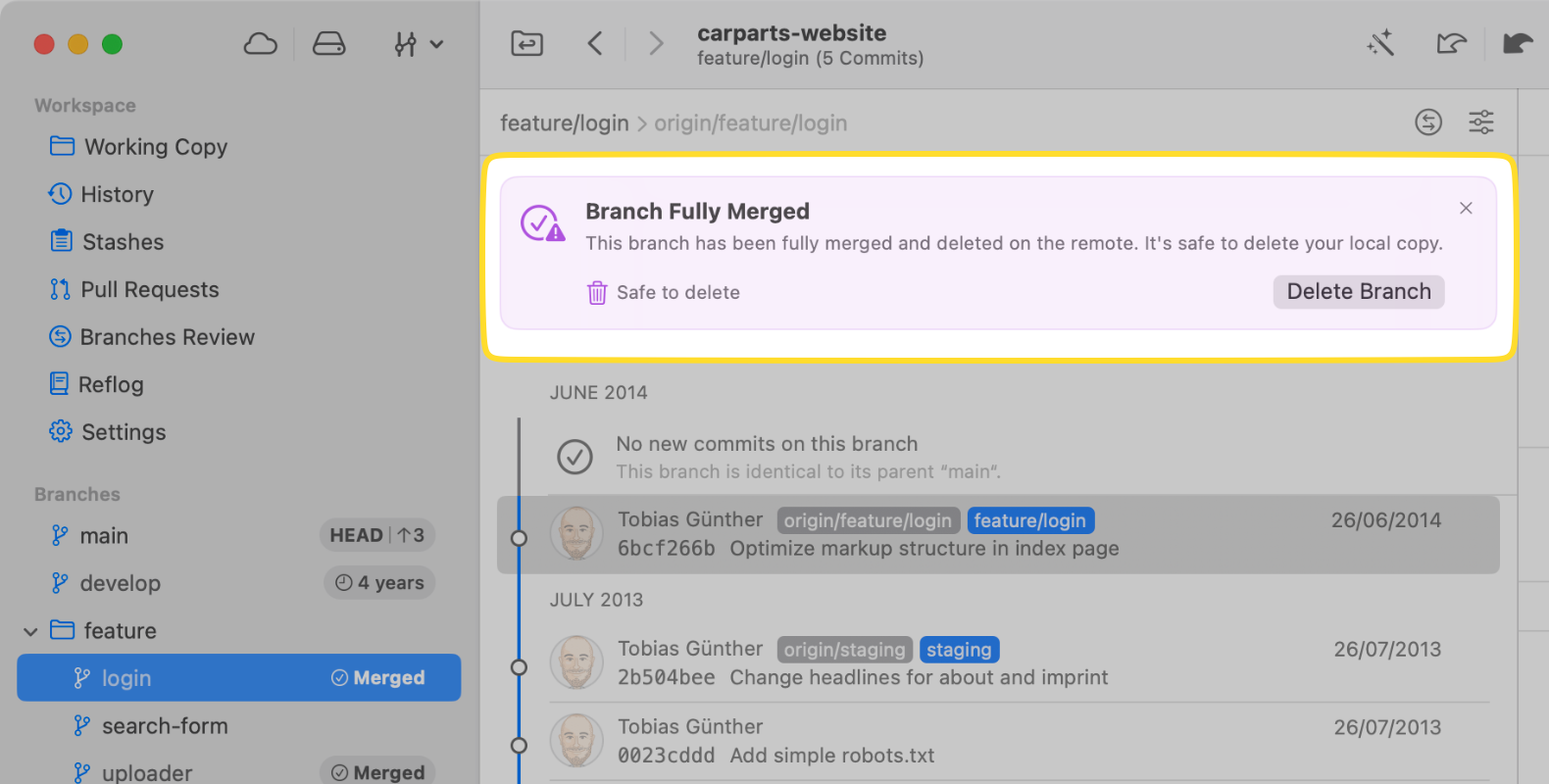This screenshot has height=784, width=1549.
Task: Navigate forward with the right arrow
Action: click(x=656, y=43)
